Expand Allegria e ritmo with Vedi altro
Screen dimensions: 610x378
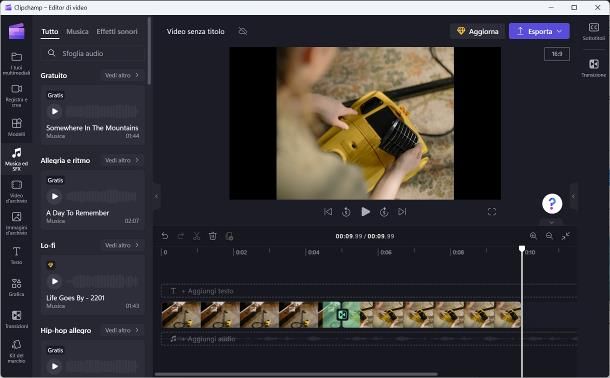[x=122, y=160]
